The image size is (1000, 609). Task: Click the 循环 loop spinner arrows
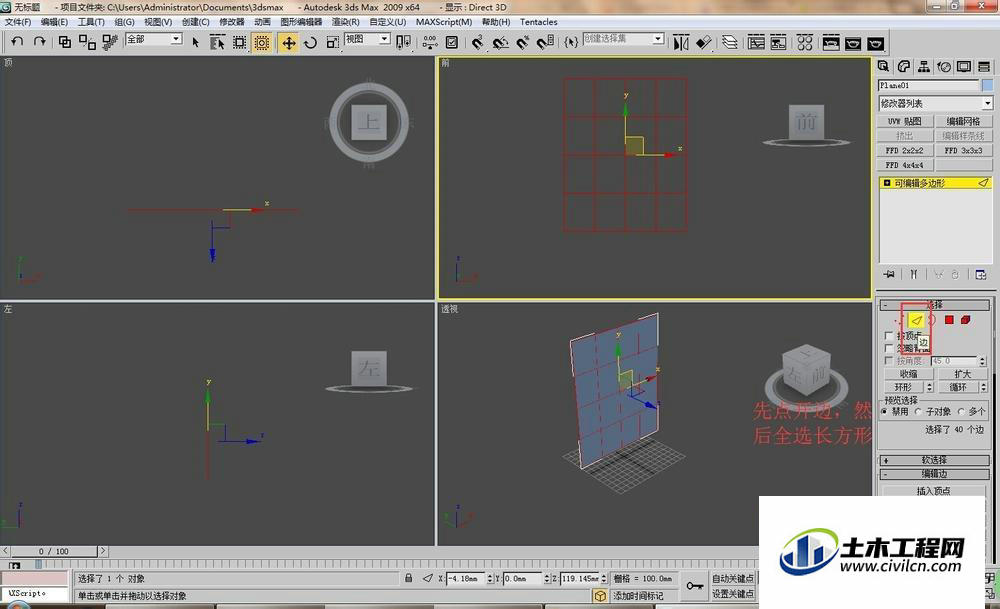click(983, 387)
